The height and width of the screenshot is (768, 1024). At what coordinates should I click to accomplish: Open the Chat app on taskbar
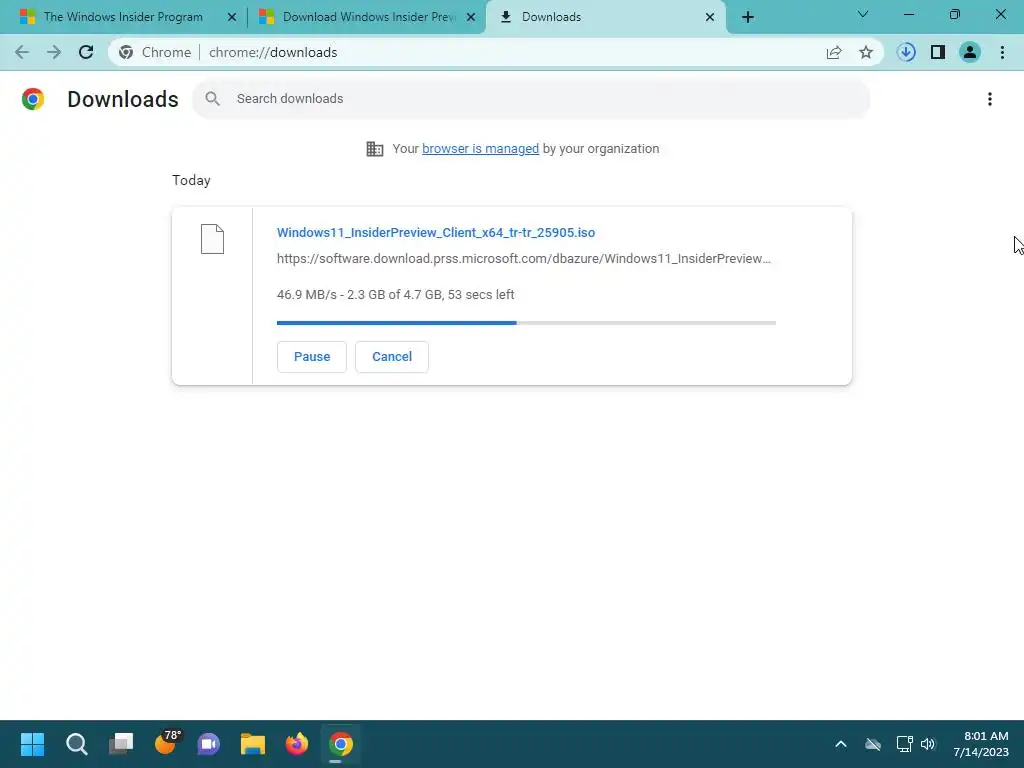(x=209, y=744)
